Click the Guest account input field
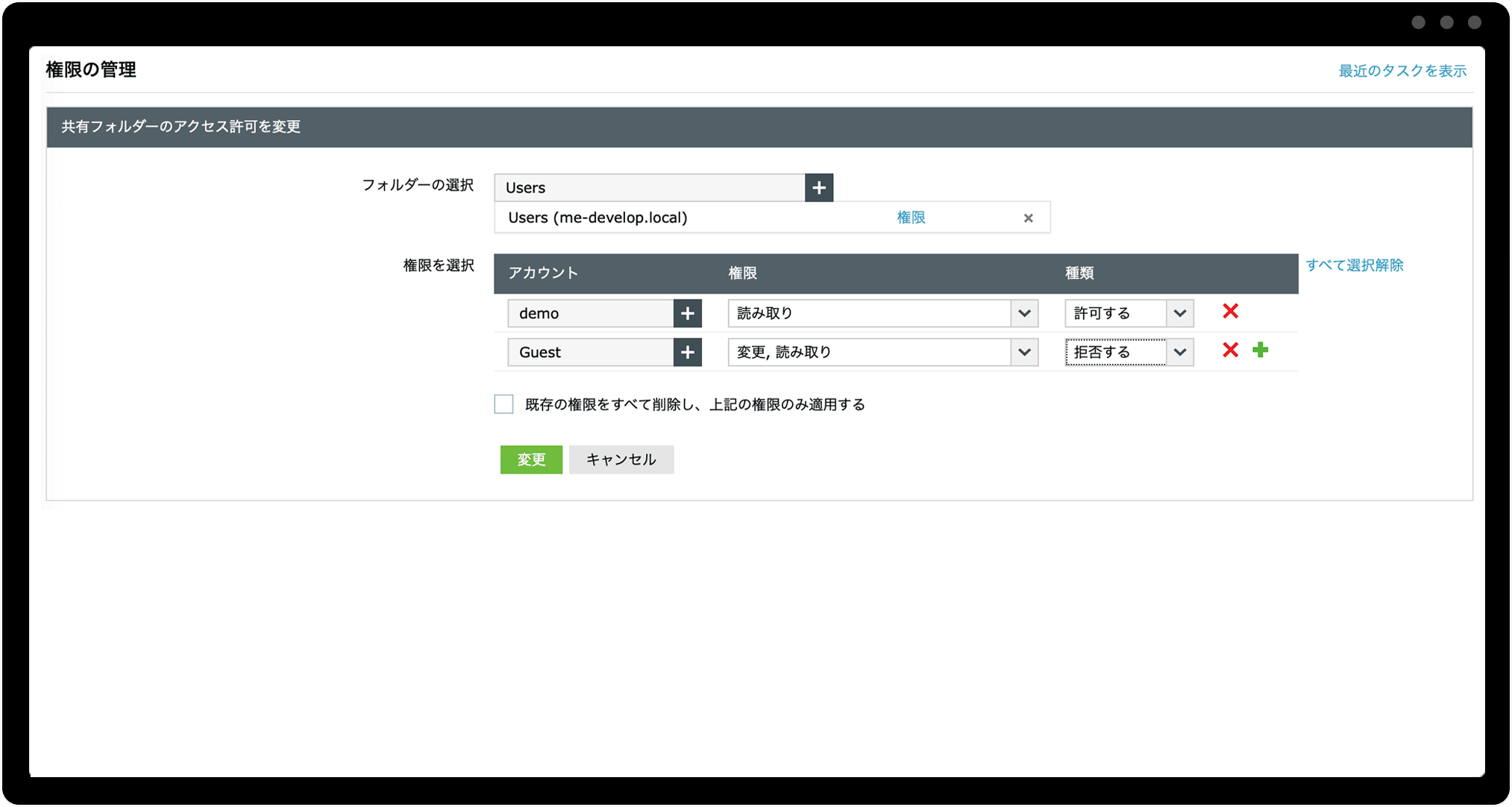Screen dimensions: 1512x807 pos(590,352)
